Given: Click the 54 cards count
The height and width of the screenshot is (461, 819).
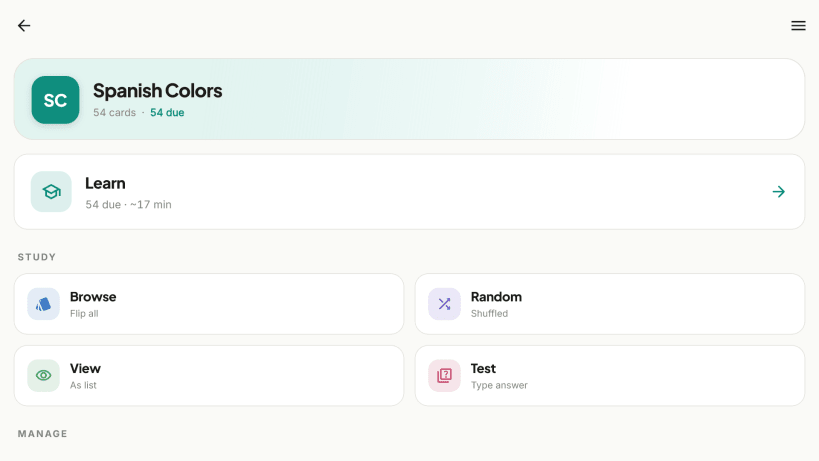Looking at the screenshot, I should 114,113.
